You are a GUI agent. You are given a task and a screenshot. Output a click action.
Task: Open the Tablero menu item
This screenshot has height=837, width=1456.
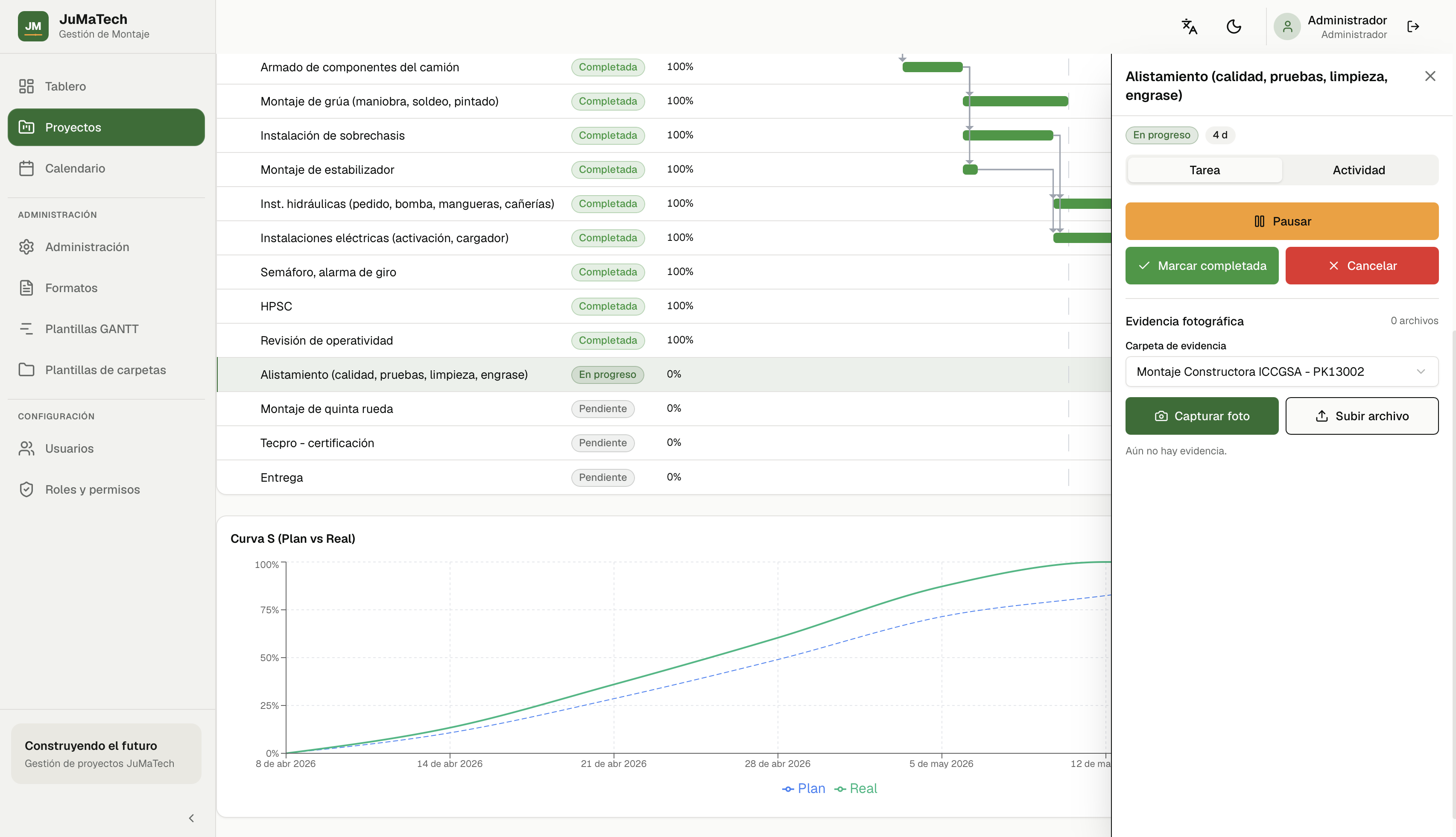click(x=106, y=86)
